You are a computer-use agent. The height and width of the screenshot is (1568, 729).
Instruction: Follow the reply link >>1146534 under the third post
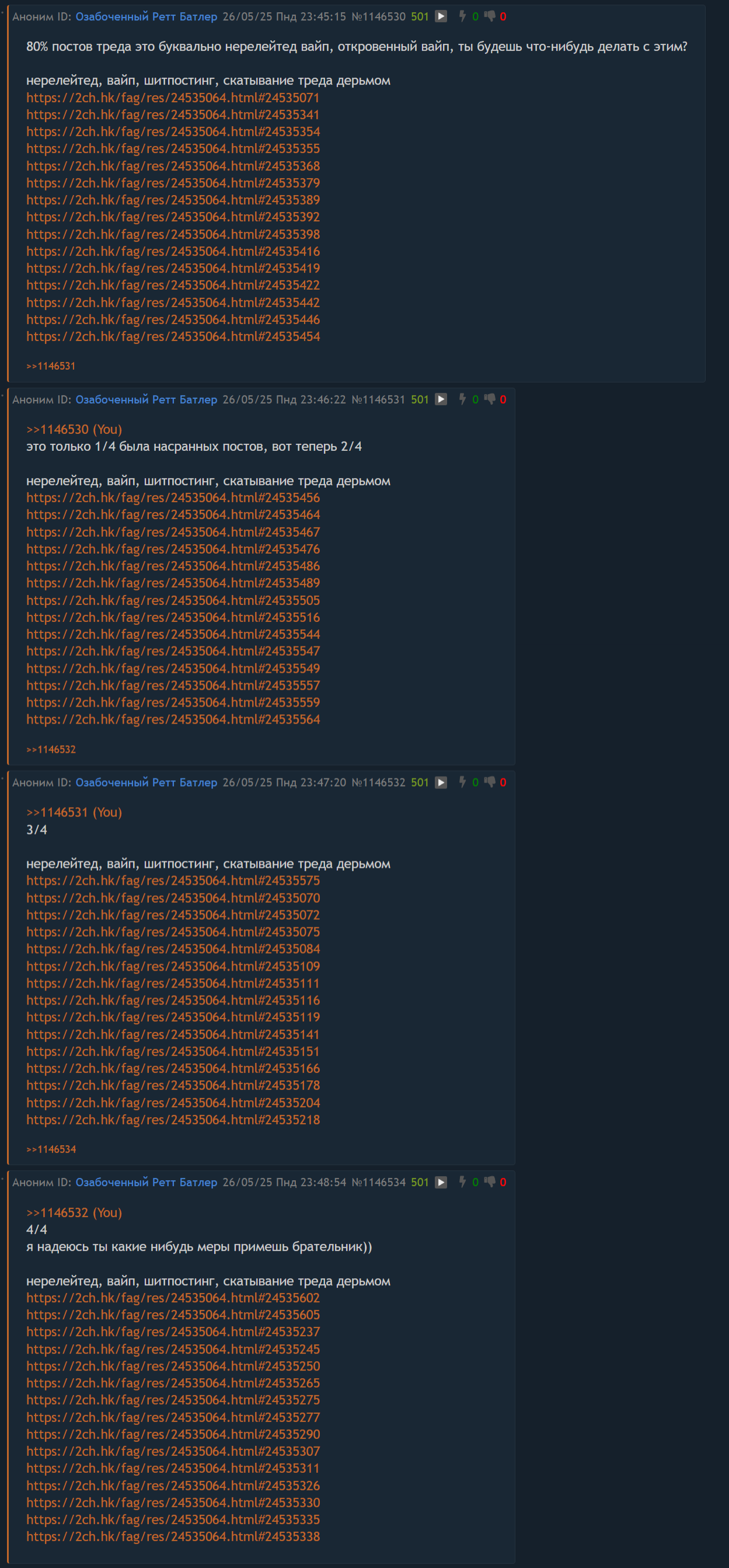pos(51,1149)
